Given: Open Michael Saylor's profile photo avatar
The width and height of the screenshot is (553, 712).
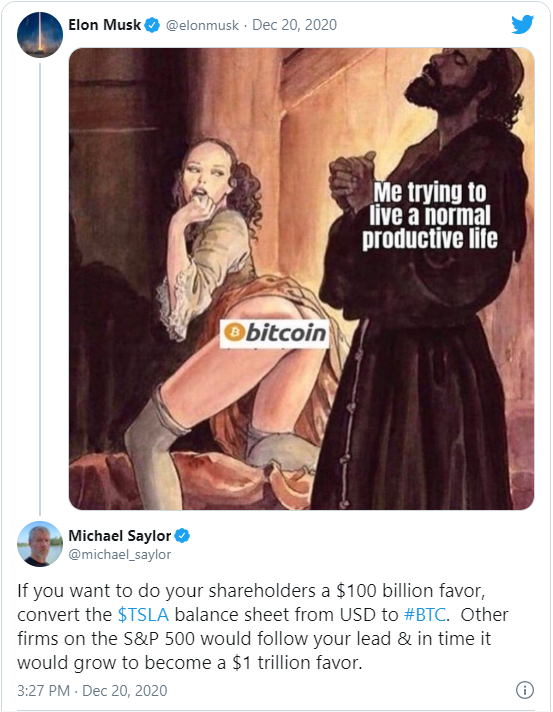Looking at the screenshot, I should (40, 544).
